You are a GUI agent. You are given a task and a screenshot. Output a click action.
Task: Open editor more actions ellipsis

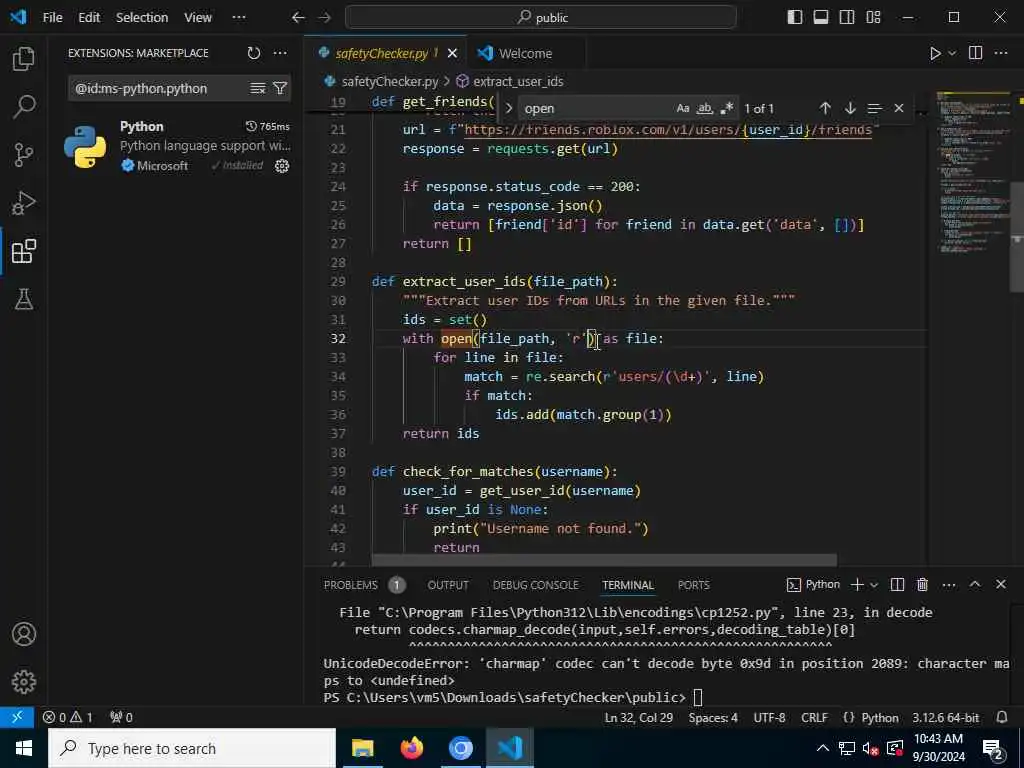[x=1000, y=54]
